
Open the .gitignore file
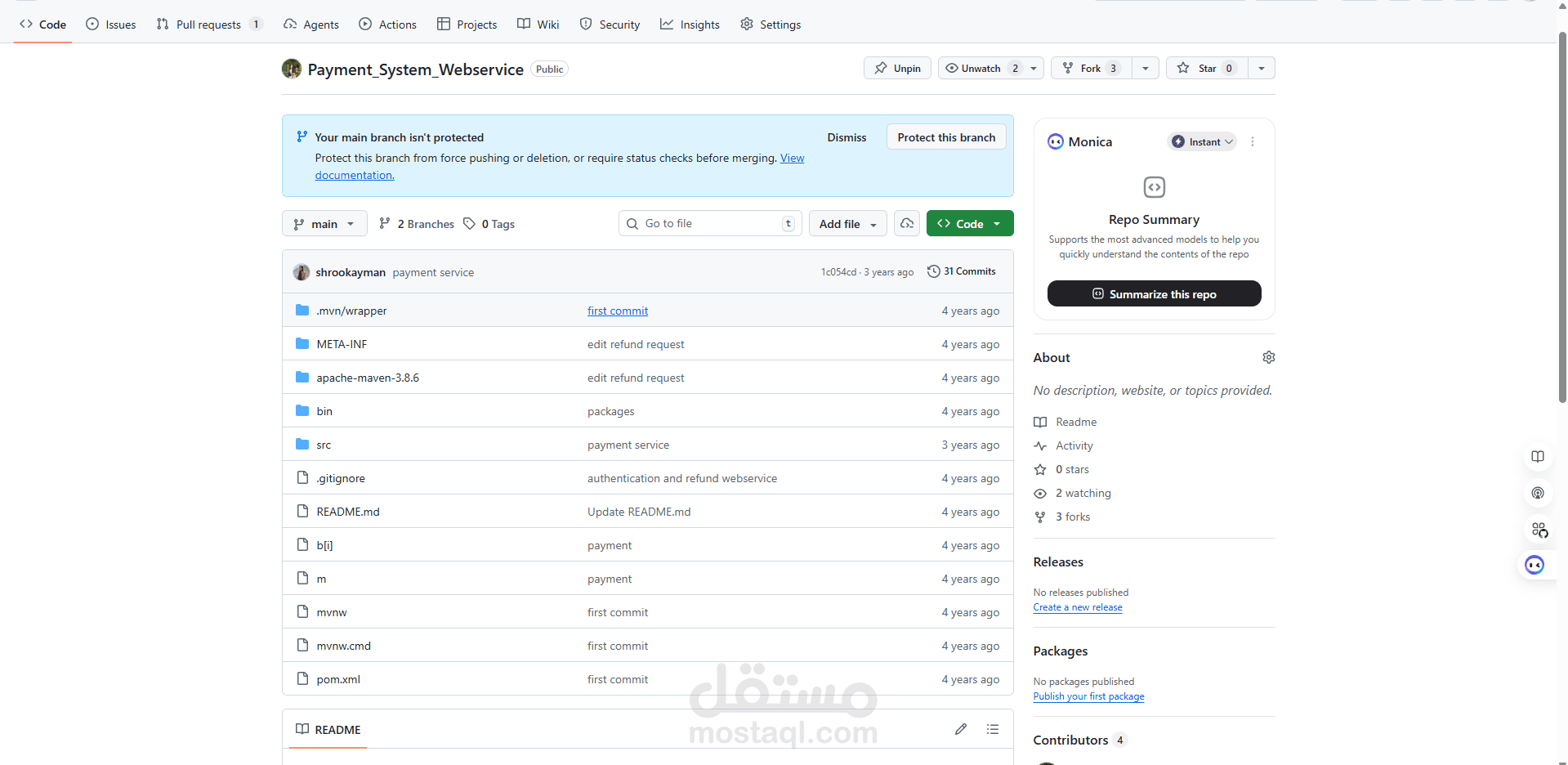click(341, 478)
